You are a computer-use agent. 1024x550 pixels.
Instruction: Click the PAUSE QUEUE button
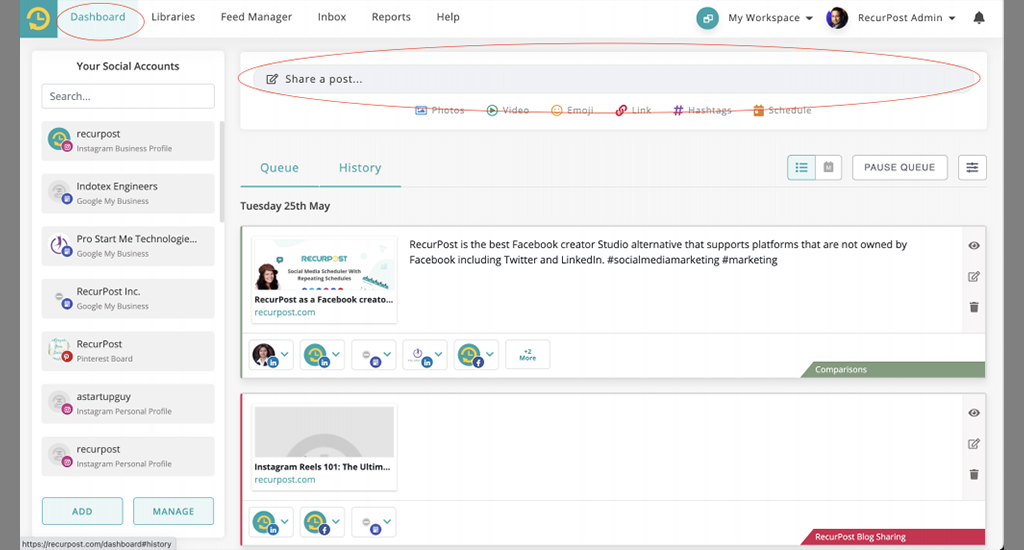[899, 167]
